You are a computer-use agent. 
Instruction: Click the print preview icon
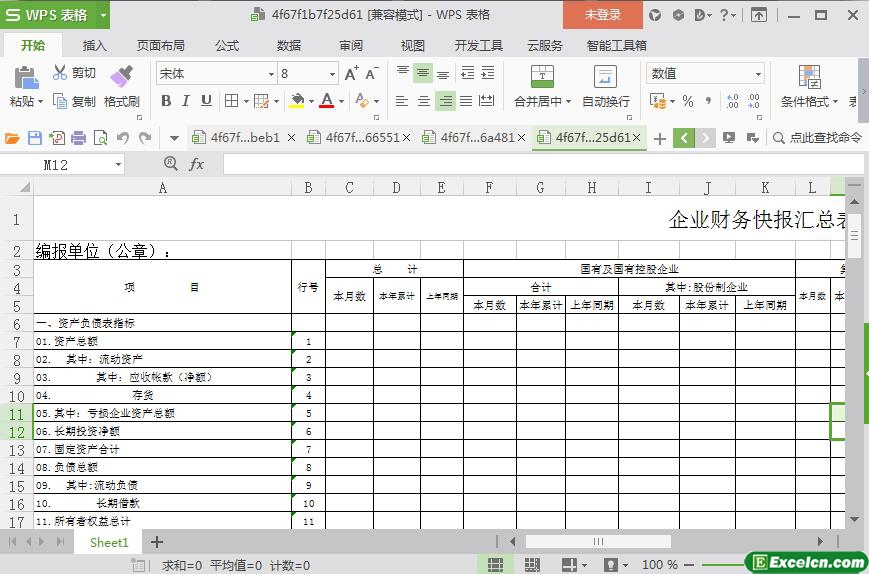[x=100, y=138]
